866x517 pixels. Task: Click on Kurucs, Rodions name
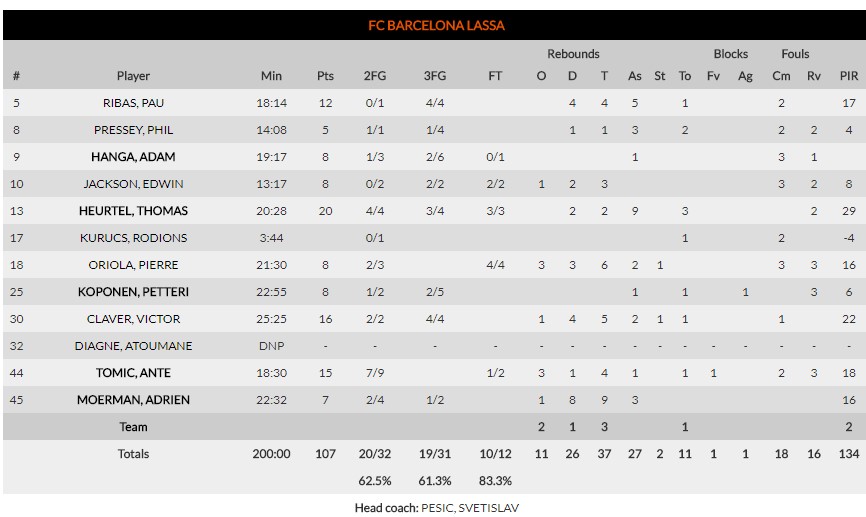click(133, 238)
